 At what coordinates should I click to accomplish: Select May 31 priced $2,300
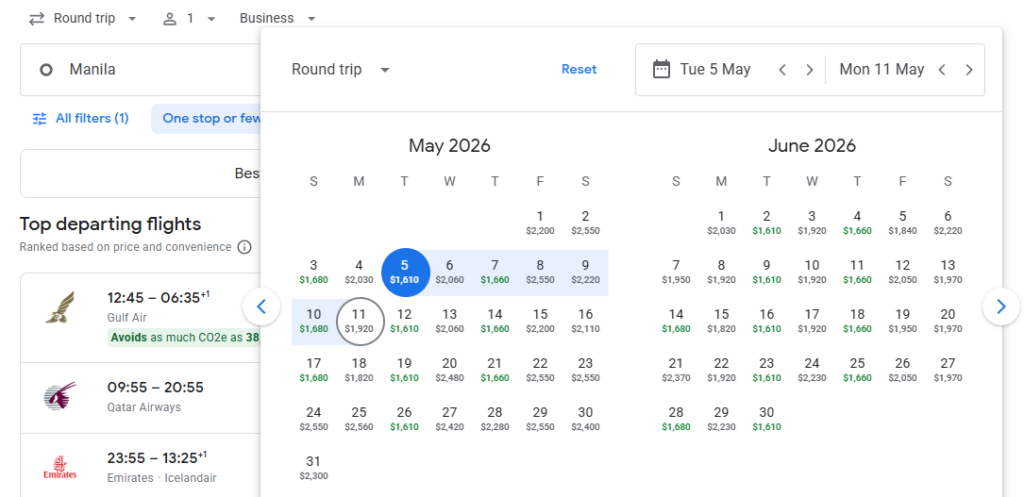coord(313,468)
